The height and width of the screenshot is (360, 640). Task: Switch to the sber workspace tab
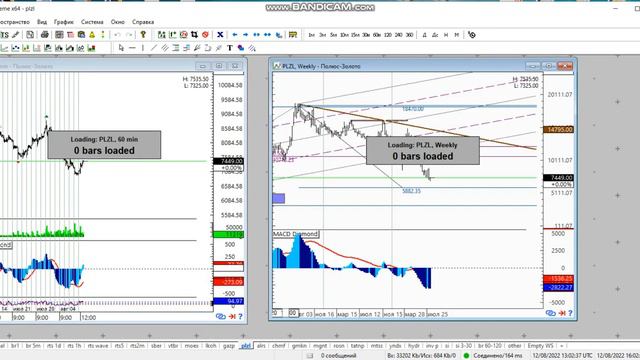click(156, 346)
